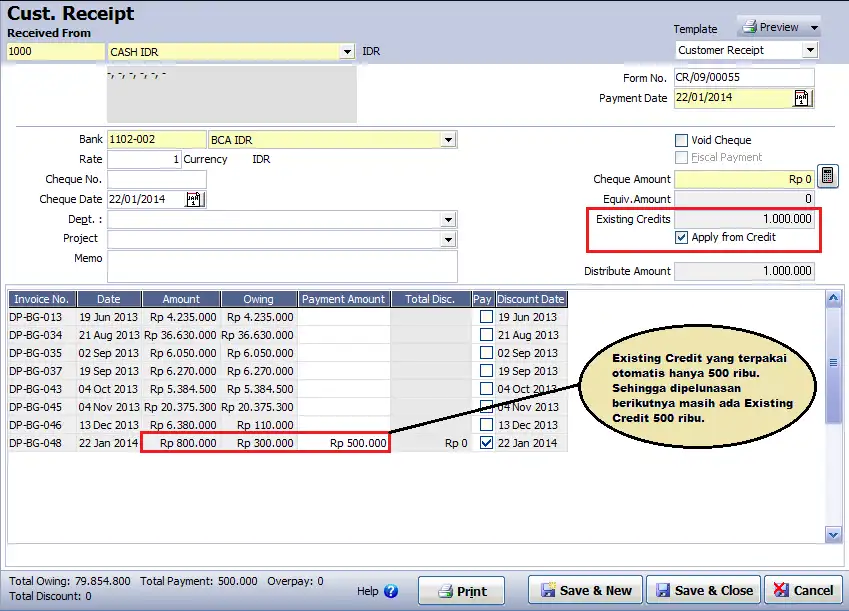Uncheck the Apply from Credit checkbox
Screen dimensions: 849x611
(681, 237)
